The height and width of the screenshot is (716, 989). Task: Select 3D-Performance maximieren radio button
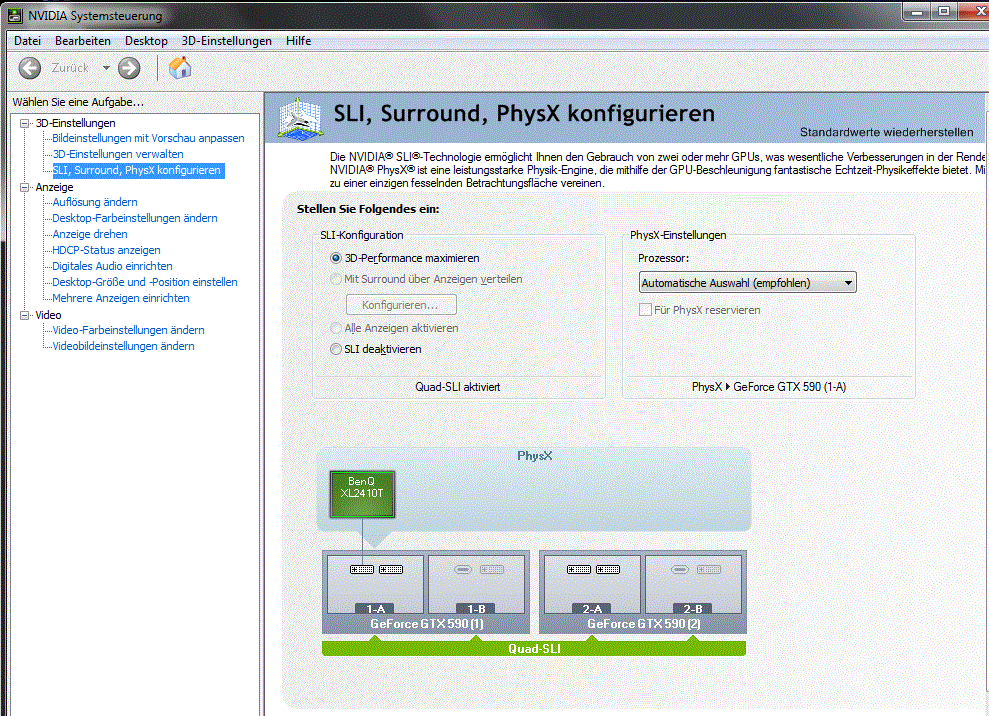pyautogui.click(x=336, y=258)
